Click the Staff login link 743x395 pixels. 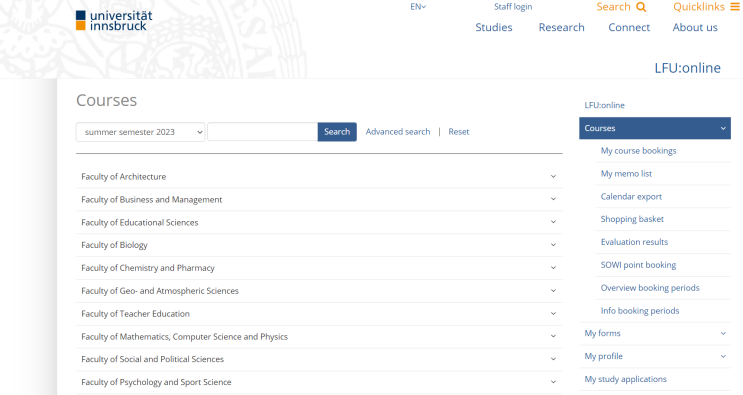point(513,7)
